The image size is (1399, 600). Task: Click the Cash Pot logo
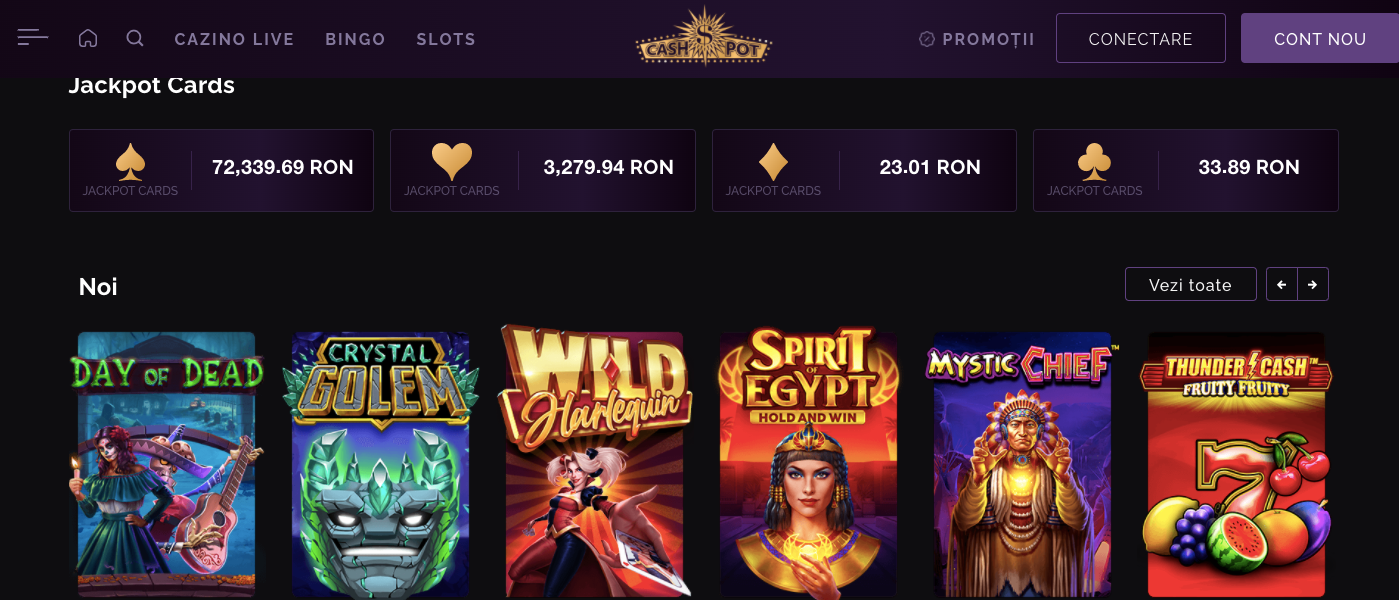pyautogui.click(x=704, y=37)
